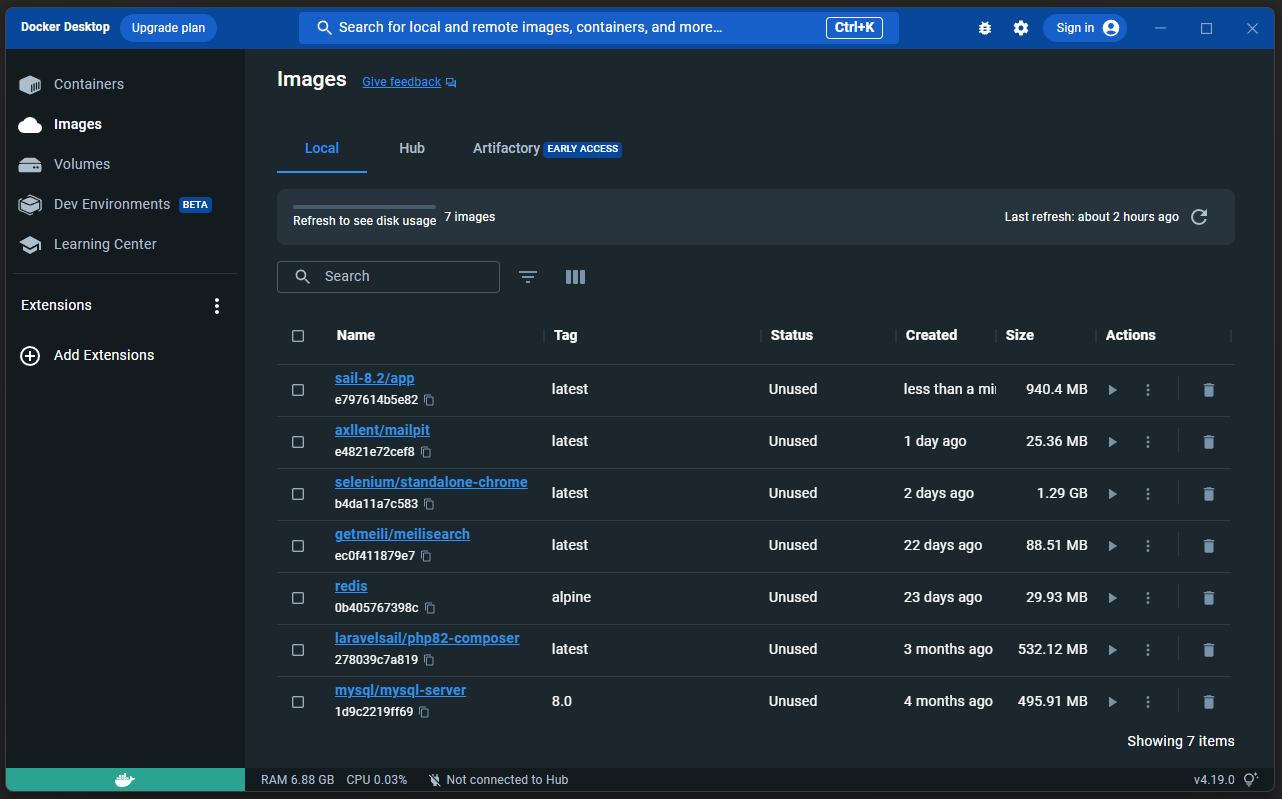Open the Extensions overflow menu

[x=217, y=305]
